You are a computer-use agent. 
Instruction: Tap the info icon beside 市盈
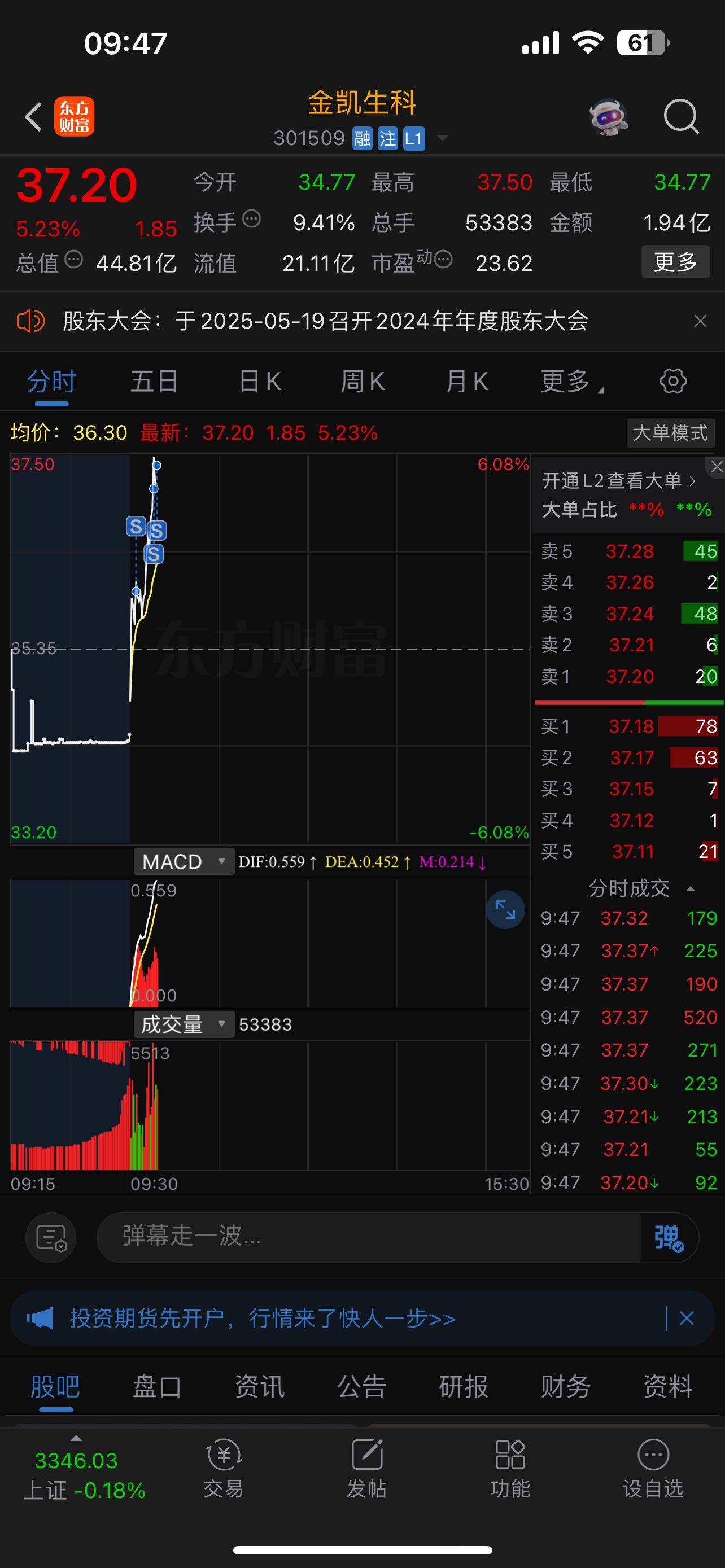pyautogui.click(x=444, y=260)
